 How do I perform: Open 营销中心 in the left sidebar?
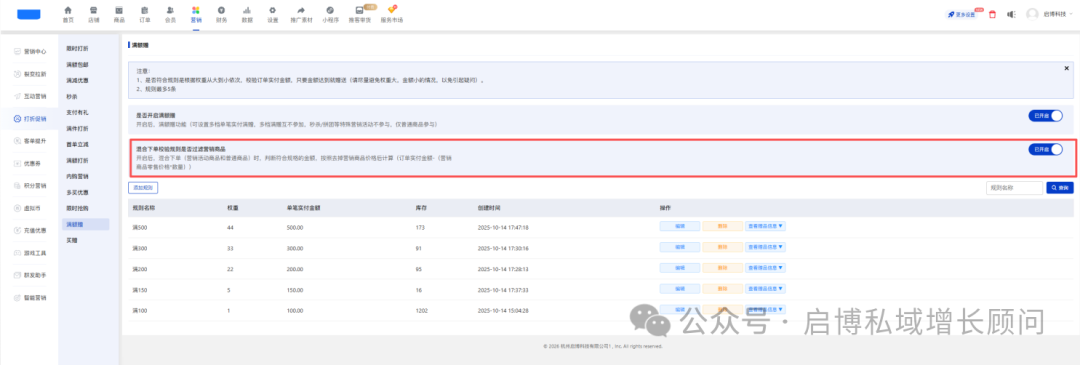[x=30, y=51]
